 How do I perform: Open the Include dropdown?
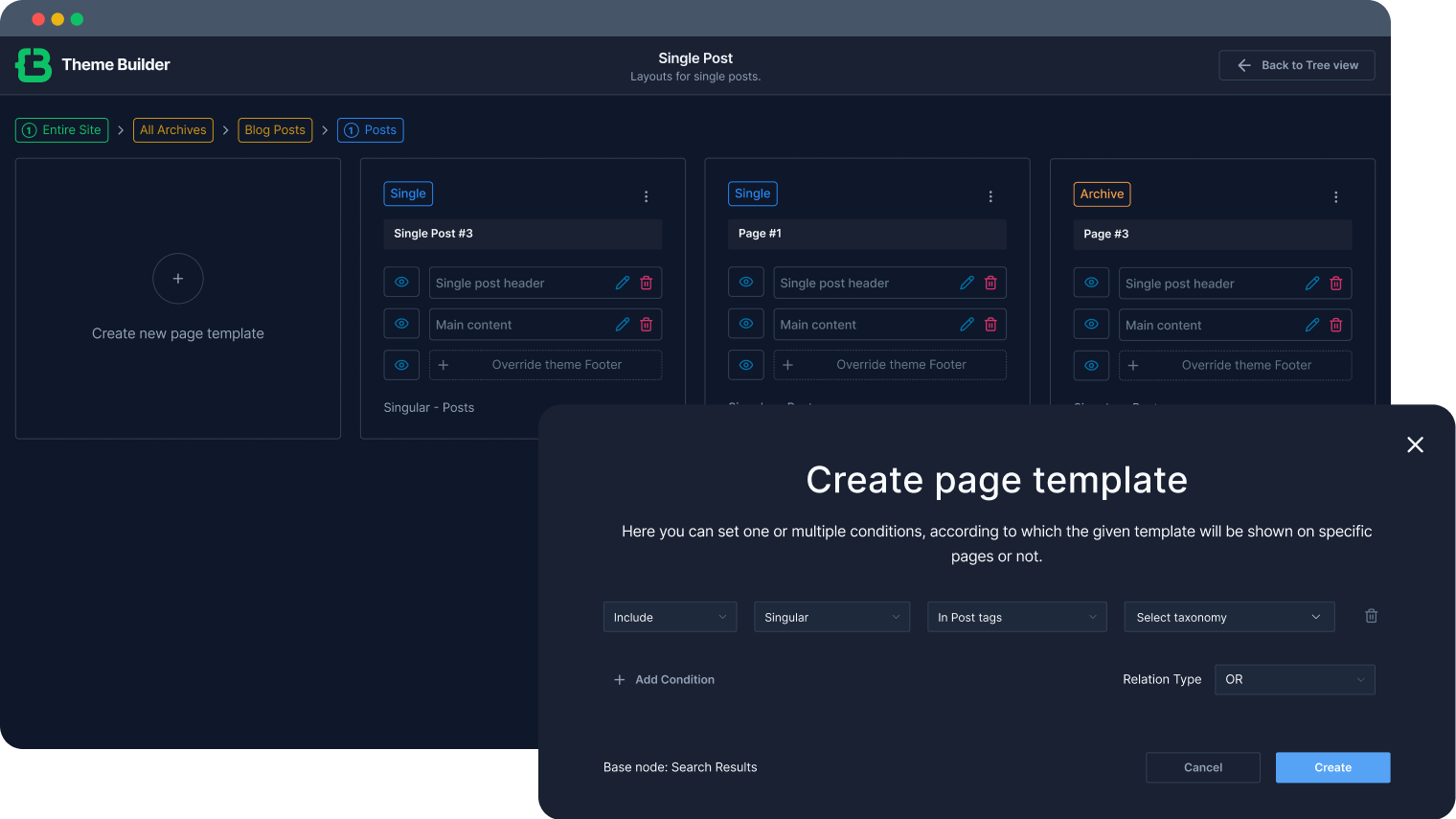(671, 617)
